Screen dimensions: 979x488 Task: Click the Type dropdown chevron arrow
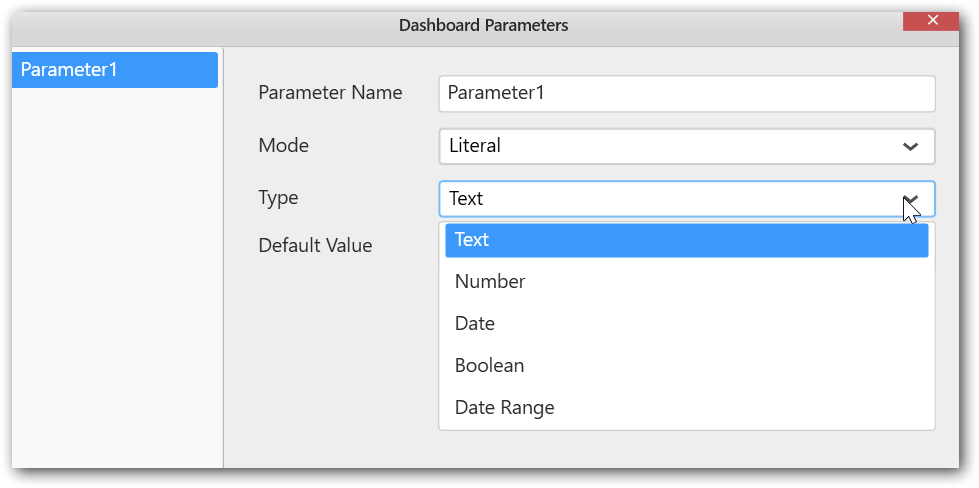[910, 199]
